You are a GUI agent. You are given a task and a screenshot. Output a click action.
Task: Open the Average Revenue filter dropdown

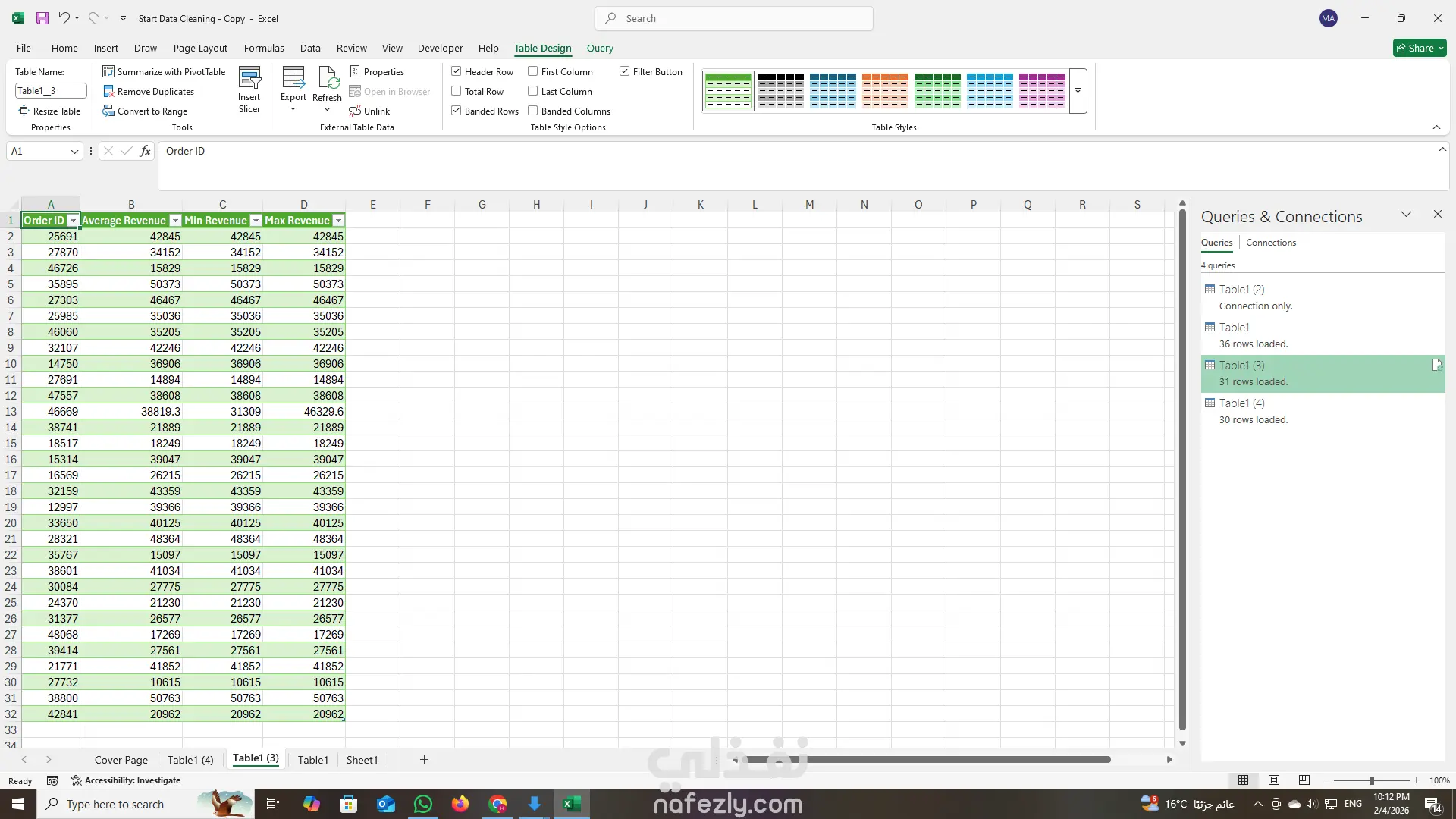(175, 221)
